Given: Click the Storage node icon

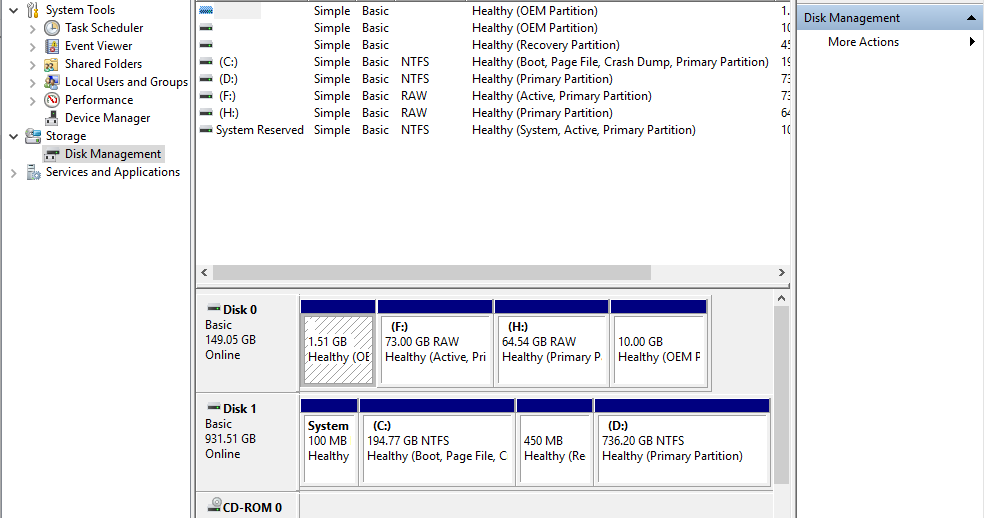Looking at the screenshot, I should pyautogui.click(x=33, y=136).
